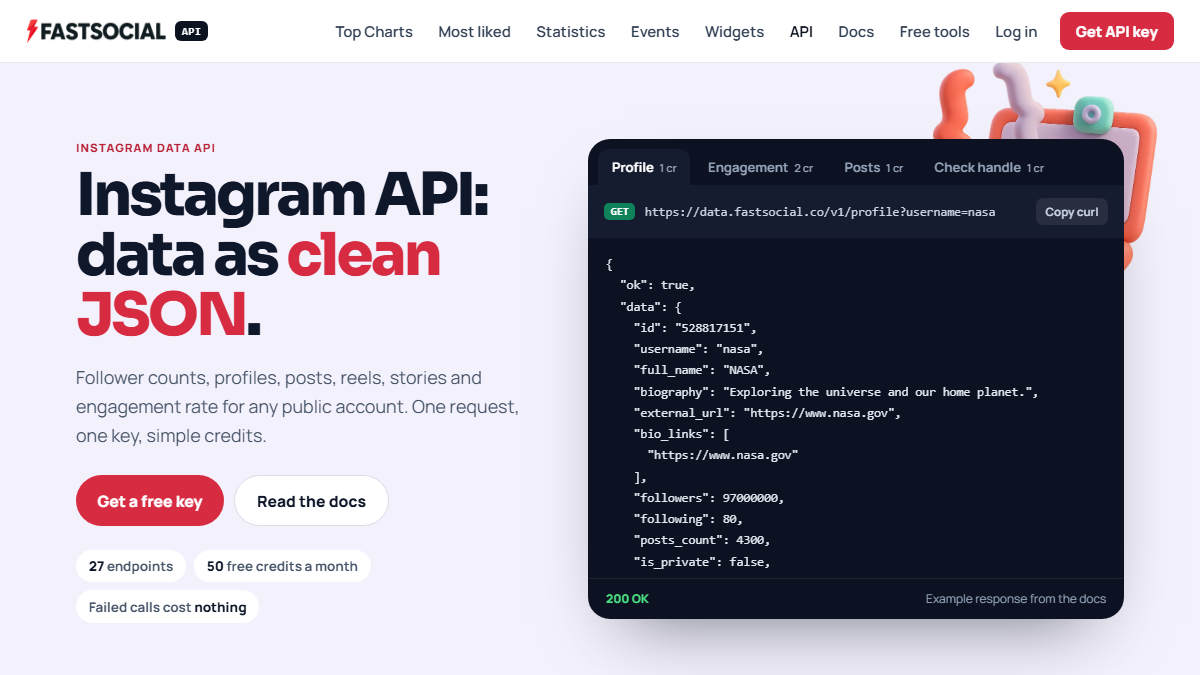Viewport: 1200px width, 675px height.
Task: Click the "is_private": false line
Action: [702, 562]
